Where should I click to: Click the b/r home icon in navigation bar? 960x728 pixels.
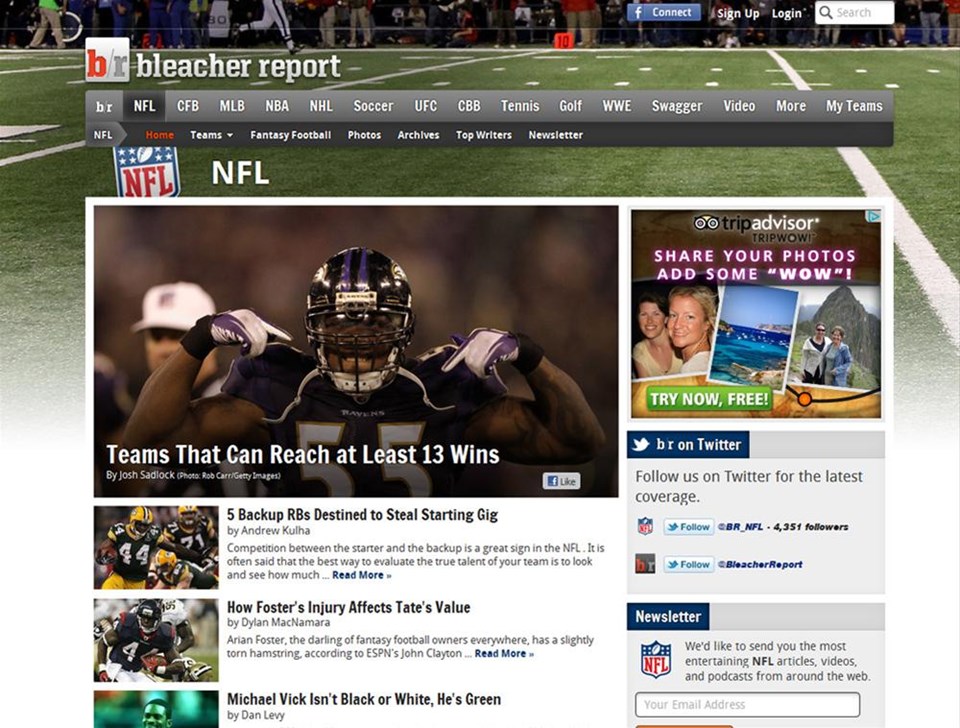(x=104, y=107)
